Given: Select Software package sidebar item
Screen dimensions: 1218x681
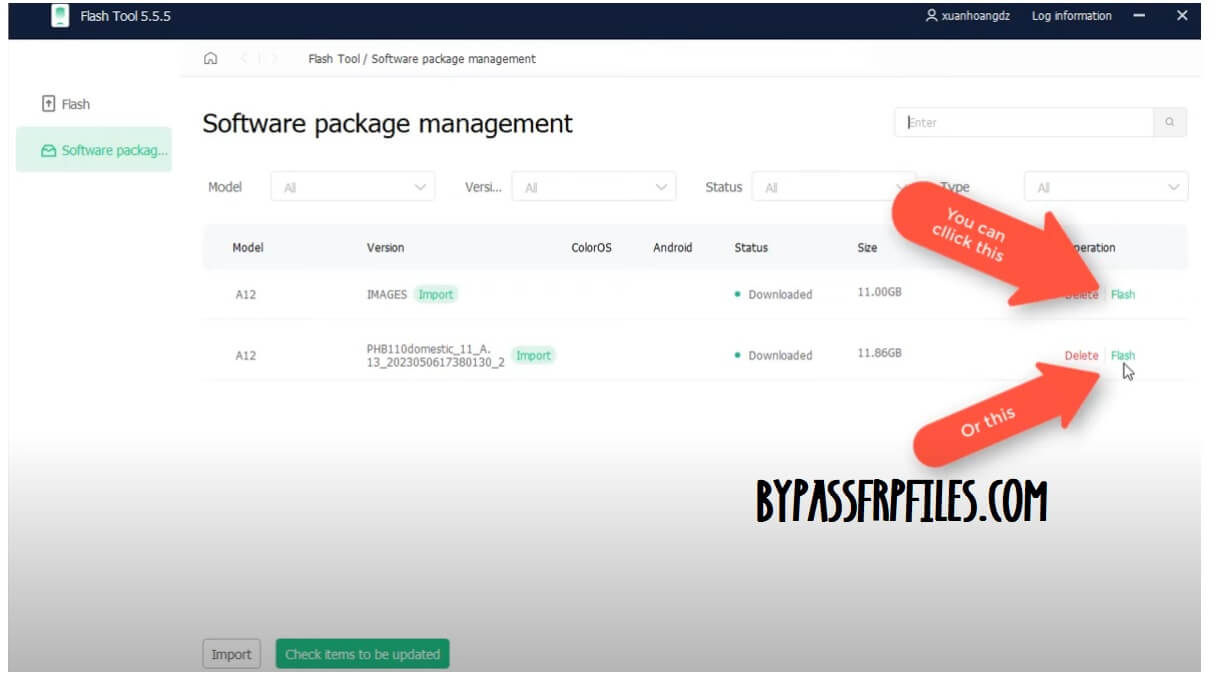Looking at the screenshot, I should click(94, 150).
